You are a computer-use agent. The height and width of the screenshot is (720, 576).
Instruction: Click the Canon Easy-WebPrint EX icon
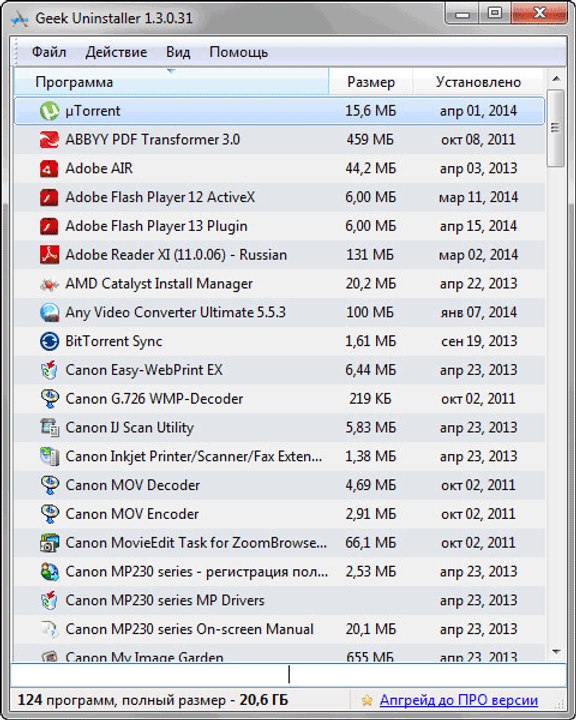coord(49,370)
